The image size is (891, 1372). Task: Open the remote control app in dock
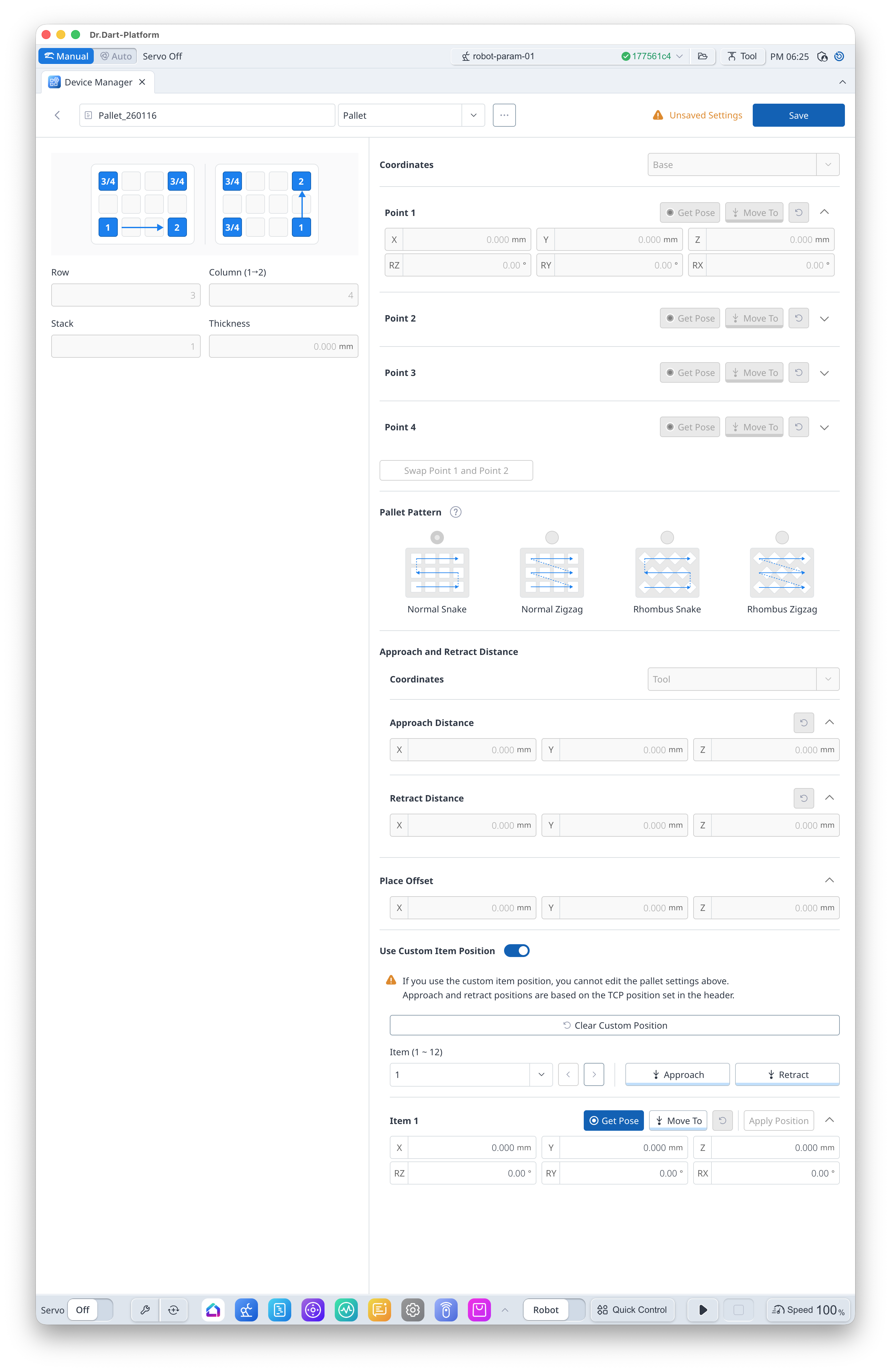pos(446,1310)
